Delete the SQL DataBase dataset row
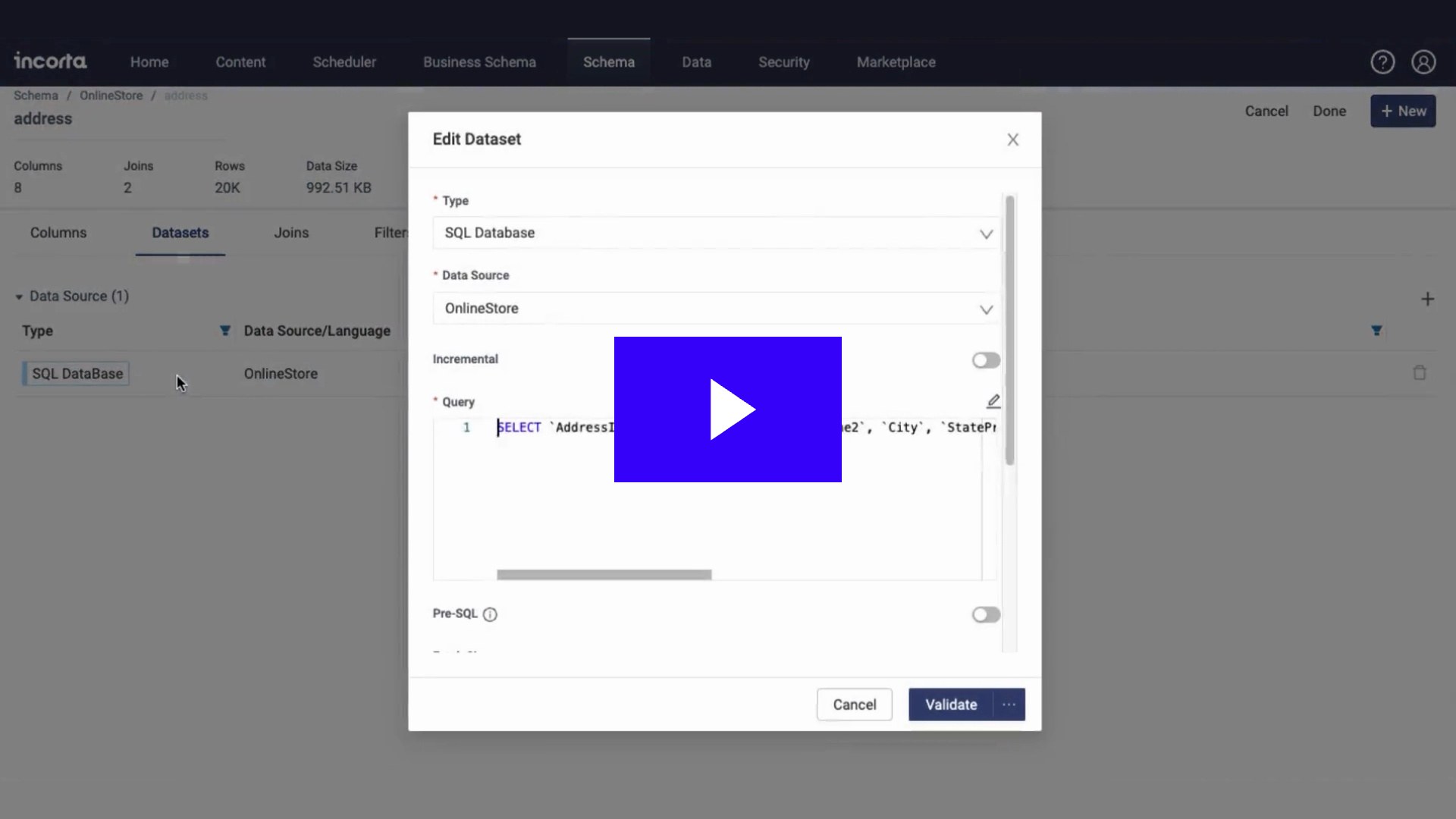1456x819 pixels. 1420,372
